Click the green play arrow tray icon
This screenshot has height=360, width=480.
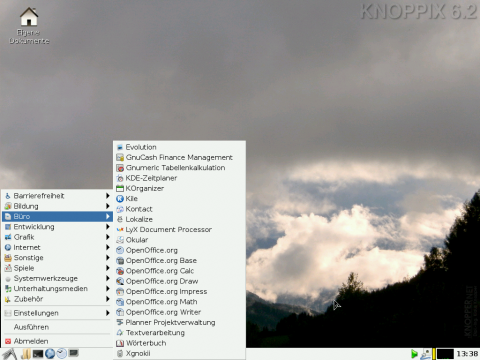point(414,354)
